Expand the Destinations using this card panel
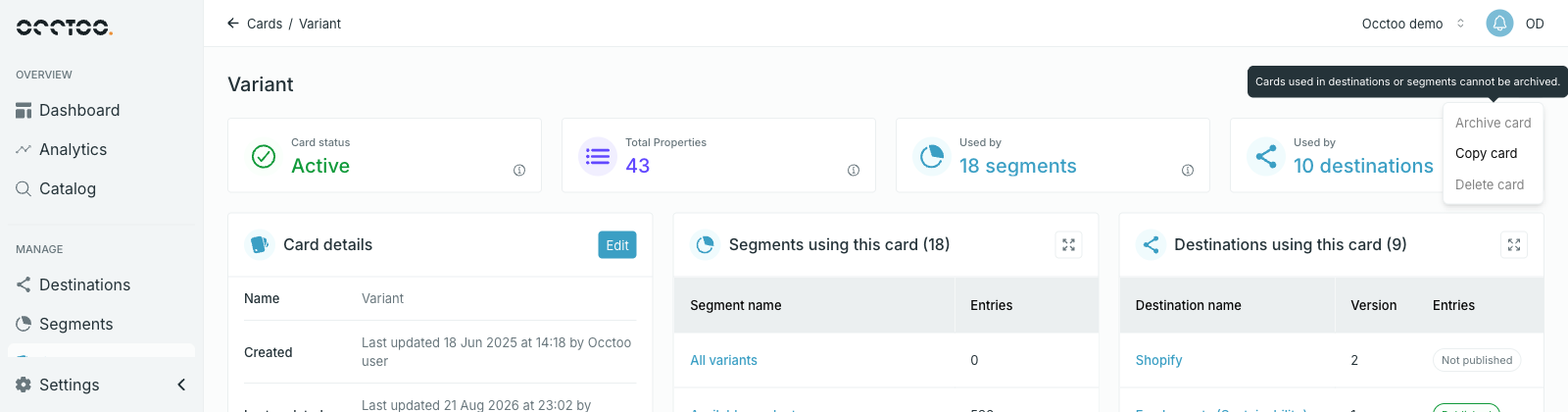 (1514, 245)
